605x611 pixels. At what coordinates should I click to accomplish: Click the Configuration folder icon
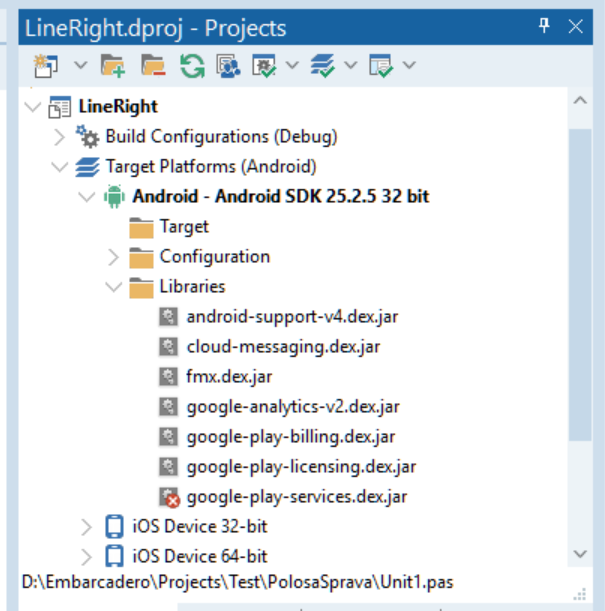(141, 258)
